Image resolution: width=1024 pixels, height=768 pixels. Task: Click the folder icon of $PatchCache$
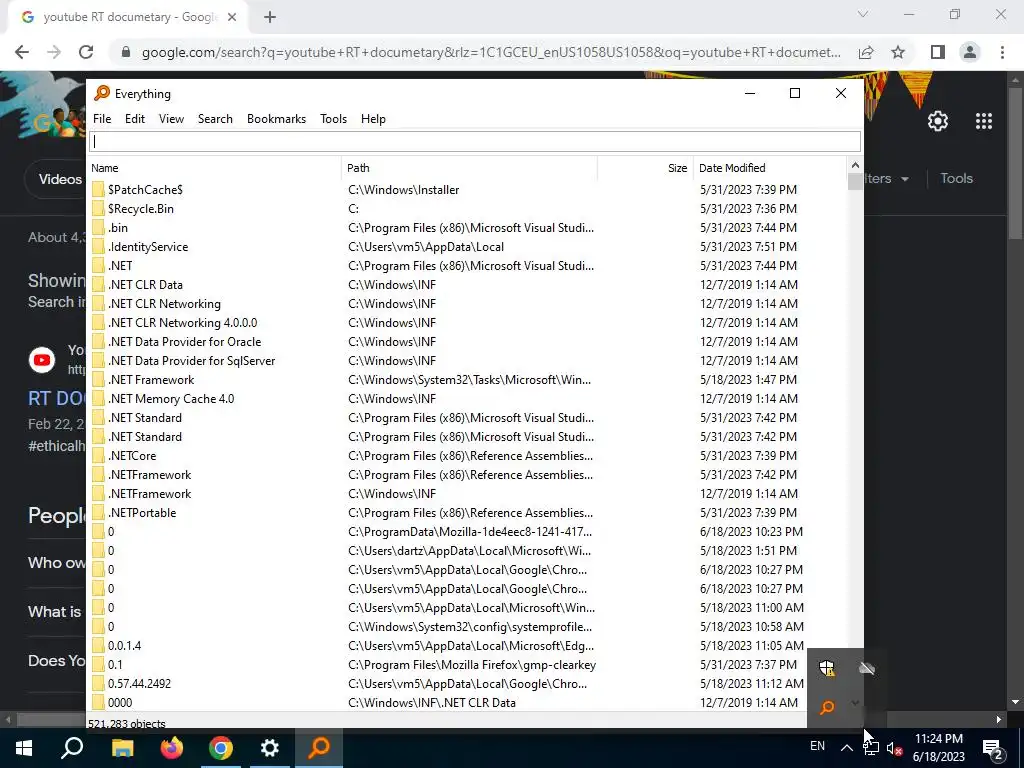98,189
